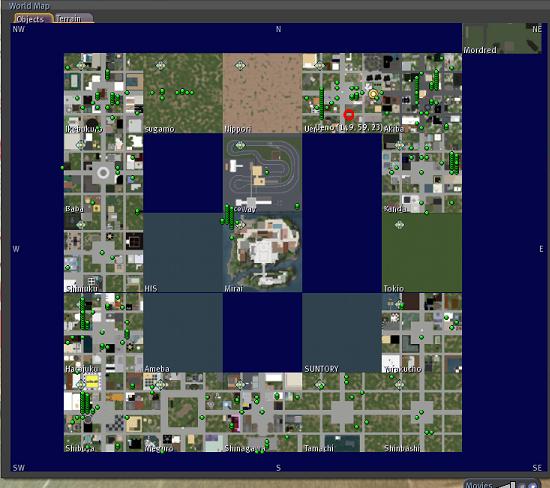
Task: Click the info hub icon on Mirai island
Action: coord(241,225)
